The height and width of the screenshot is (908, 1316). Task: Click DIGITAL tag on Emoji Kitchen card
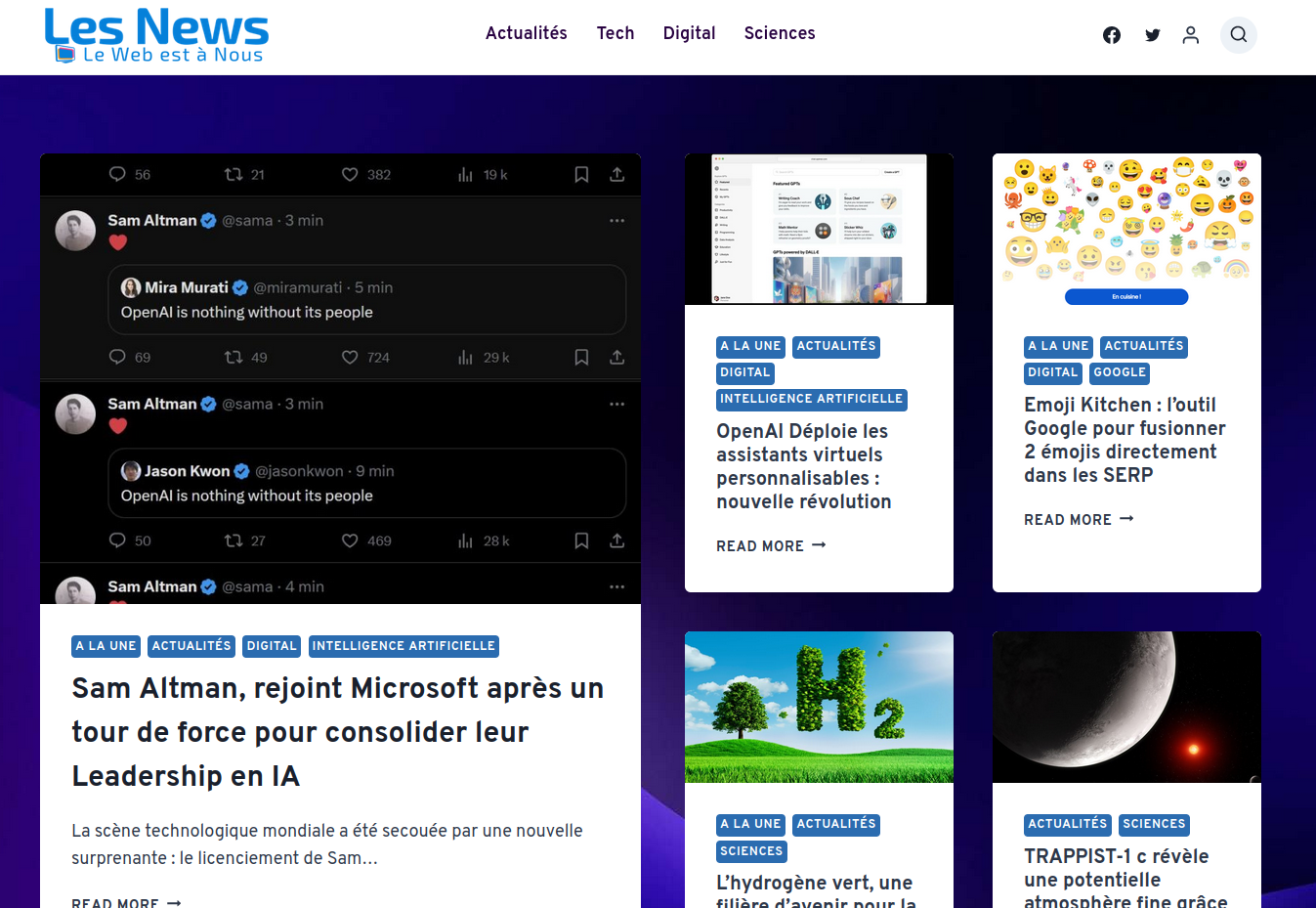(1053, 372)
